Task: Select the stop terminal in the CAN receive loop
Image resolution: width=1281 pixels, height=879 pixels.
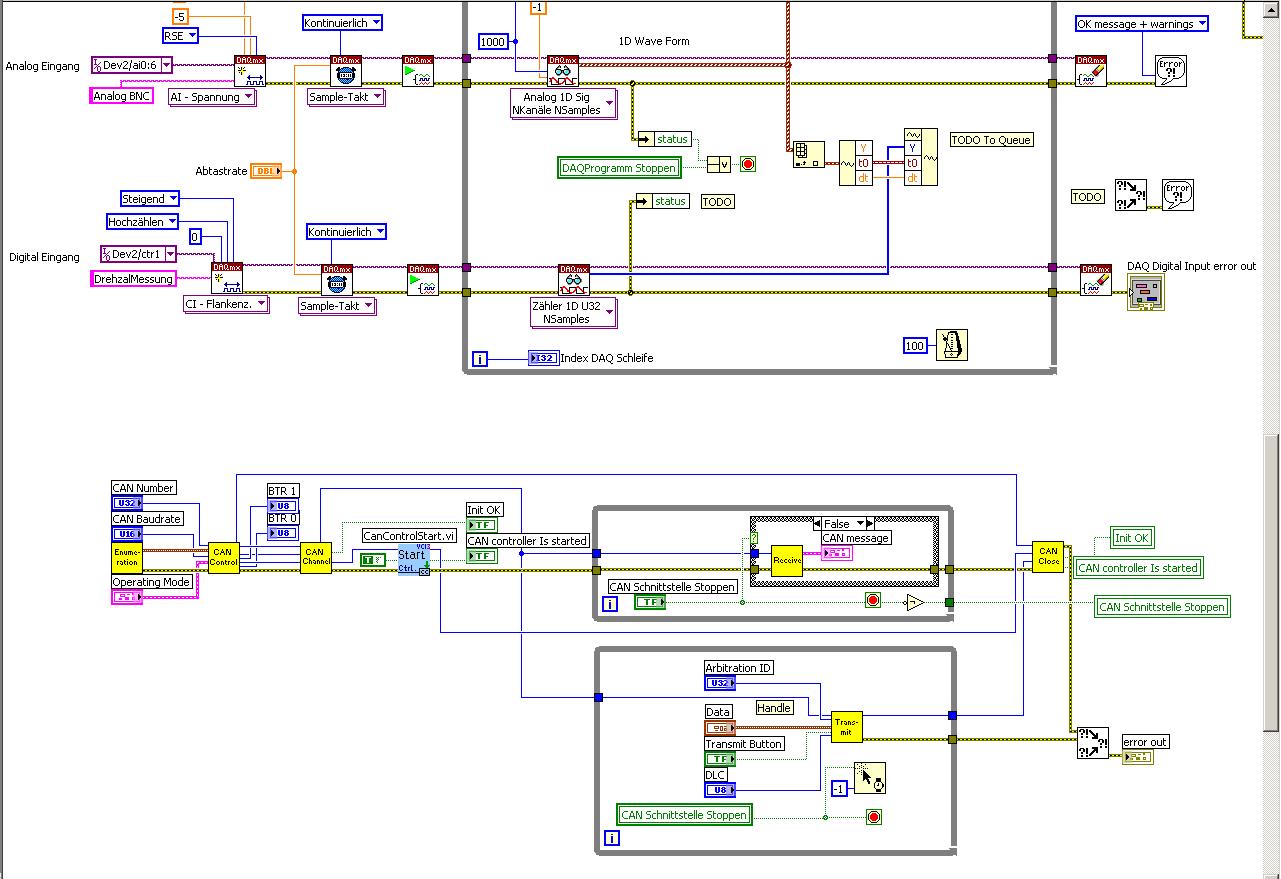Action: point(873,601)
